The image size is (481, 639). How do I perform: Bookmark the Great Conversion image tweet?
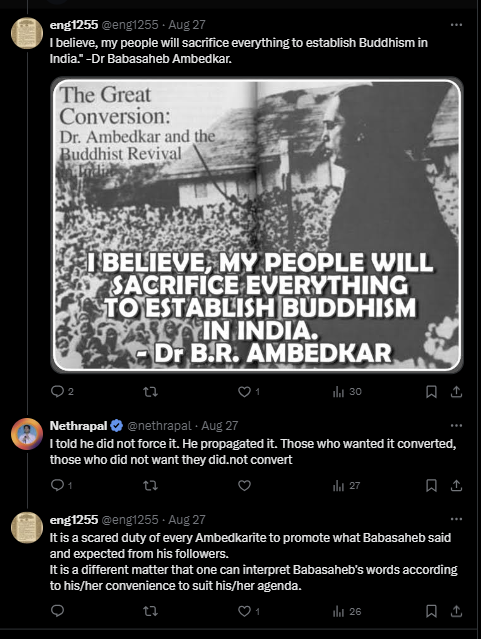[x=431, y=392]
